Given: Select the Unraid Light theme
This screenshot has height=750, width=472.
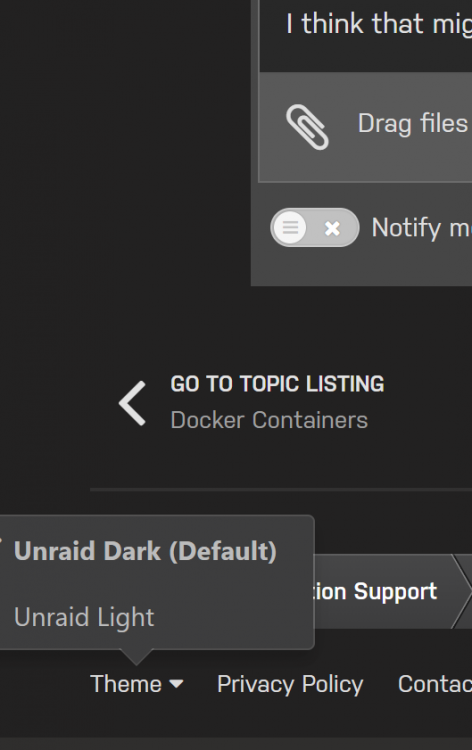Looking at the screenshot, I should (84, 617).
